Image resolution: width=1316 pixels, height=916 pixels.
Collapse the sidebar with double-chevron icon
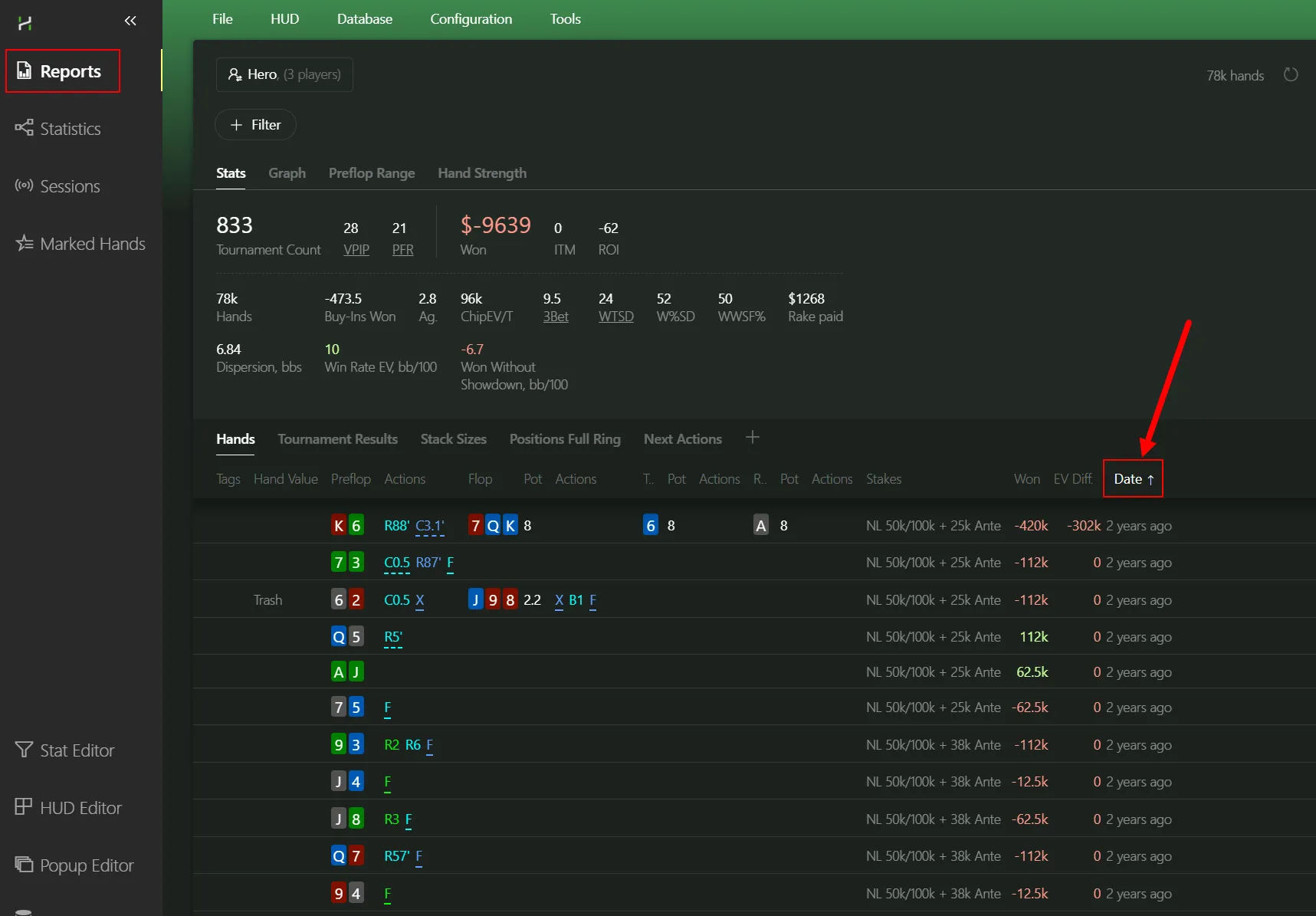point(130,21)
